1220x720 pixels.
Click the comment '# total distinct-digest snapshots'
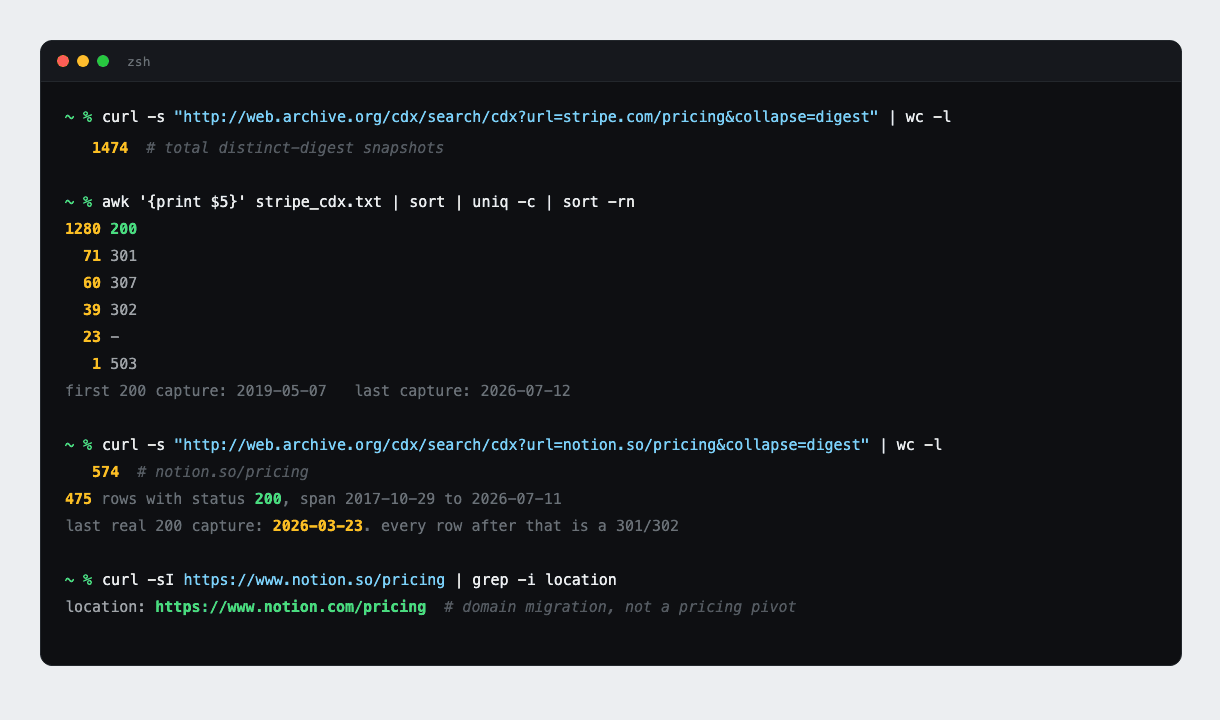295,148
